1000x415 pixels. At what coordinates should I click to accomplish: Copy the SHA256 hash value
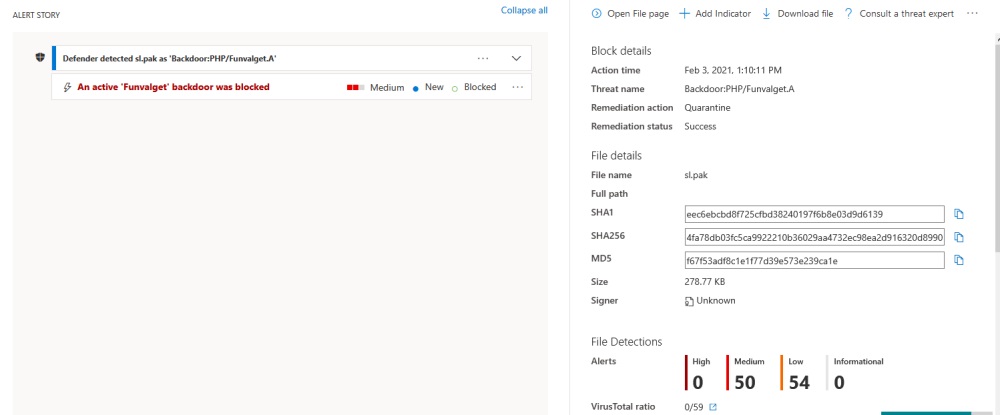coord(958,237)
